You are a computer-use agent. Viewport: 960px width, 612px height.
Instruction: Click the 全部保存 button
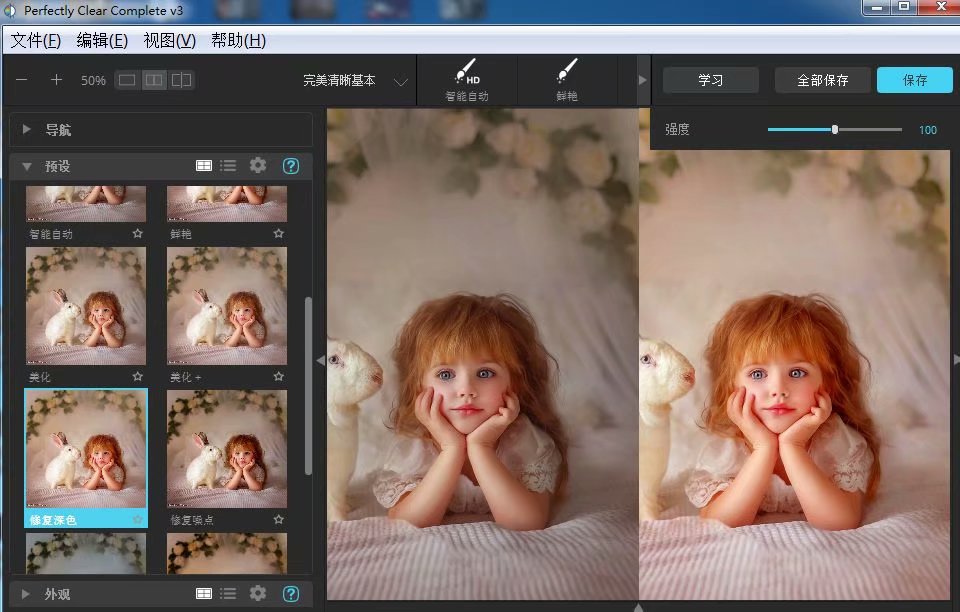(x=822, y=80)
